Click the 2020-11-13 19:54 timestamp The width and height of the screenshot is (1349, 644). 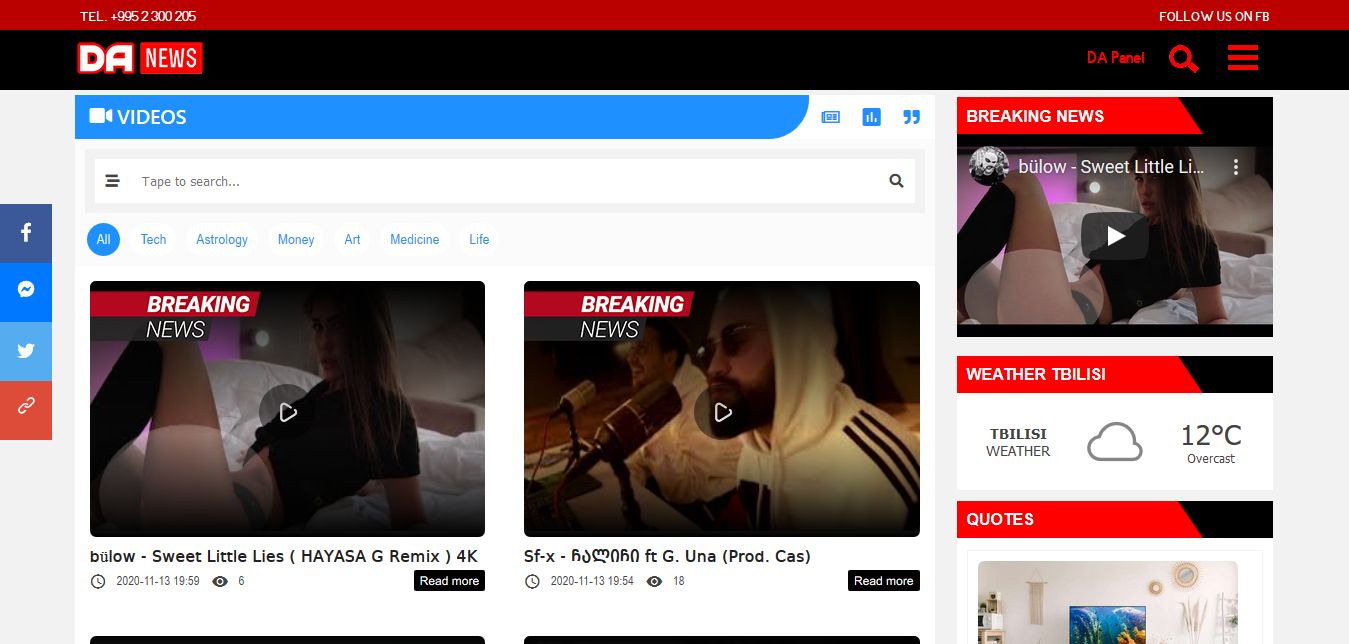click(592, 581)
